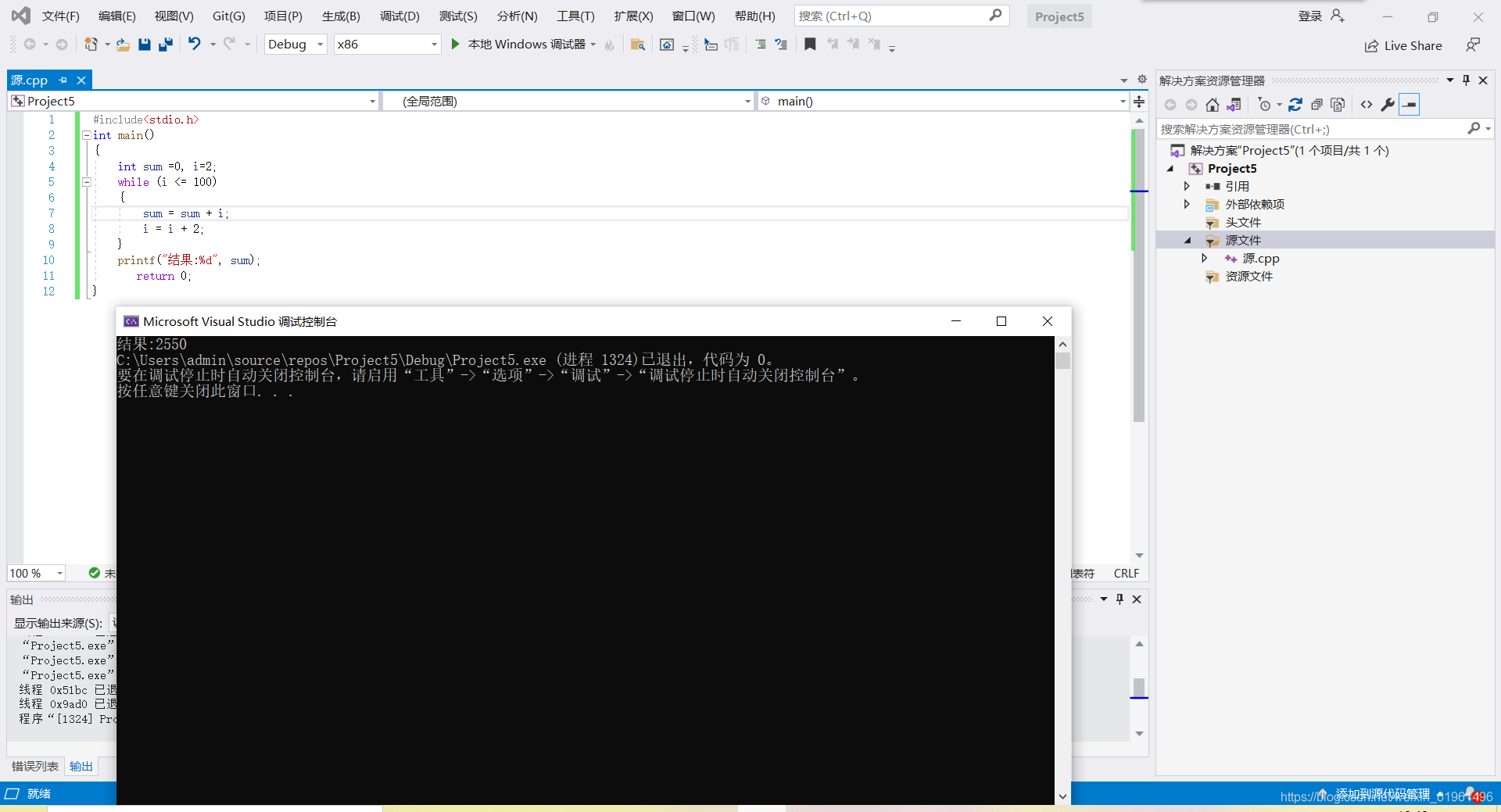Expand the 引用 node in Solution Explorer

tap(1187, 186)
